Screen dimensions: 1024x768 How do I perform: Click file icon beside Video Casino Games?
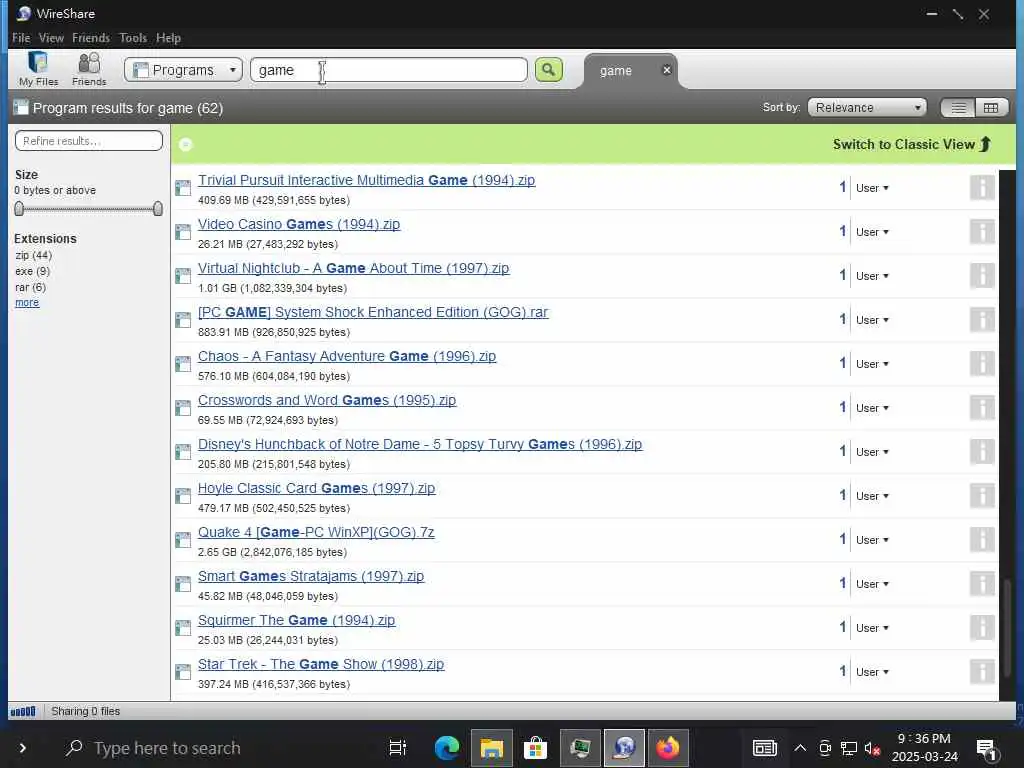click(x=183, y=232)
